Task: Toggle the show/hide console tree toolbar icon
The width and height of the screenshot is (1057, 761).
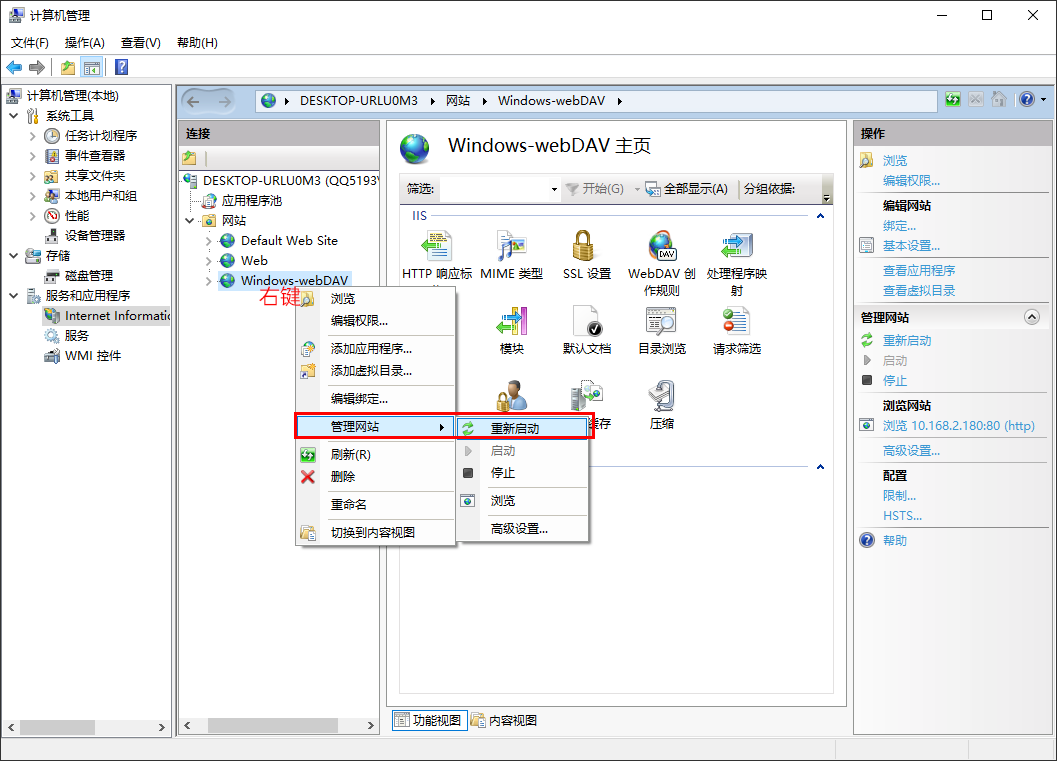Action: (x=91, y=67)
